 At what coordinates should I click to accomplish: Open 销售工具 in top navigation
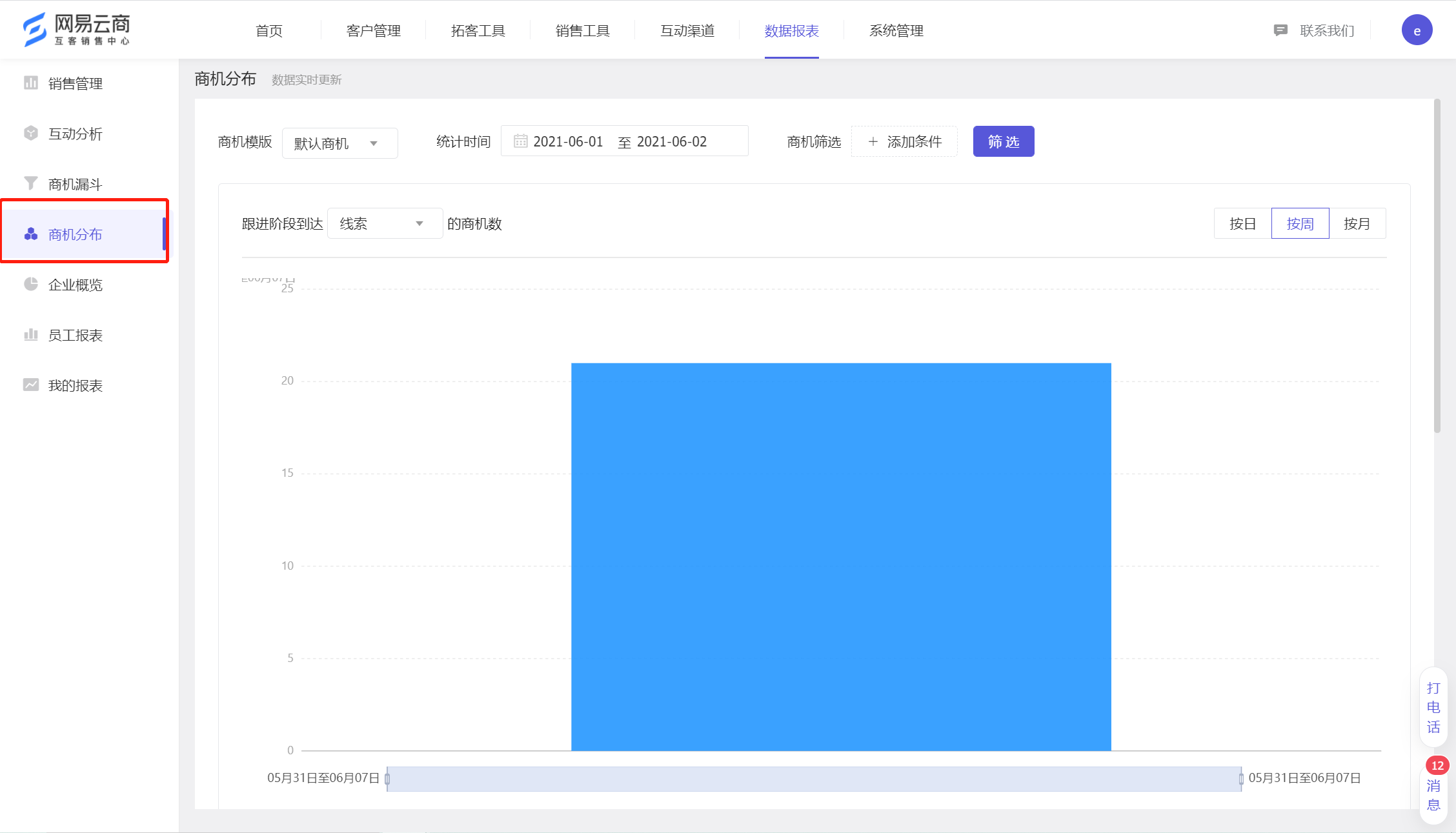pyautogui.click(x=582, y=30)
